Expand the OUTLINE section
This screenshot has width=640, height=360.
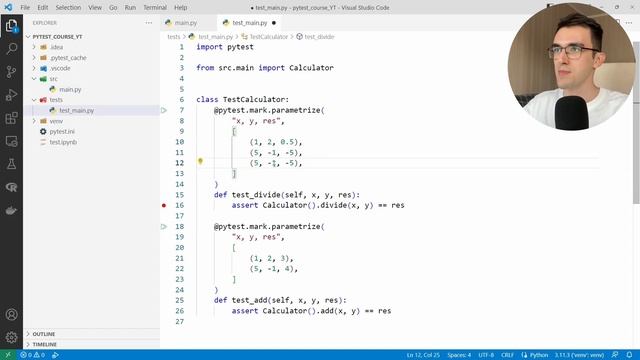[x=43, y=334]
